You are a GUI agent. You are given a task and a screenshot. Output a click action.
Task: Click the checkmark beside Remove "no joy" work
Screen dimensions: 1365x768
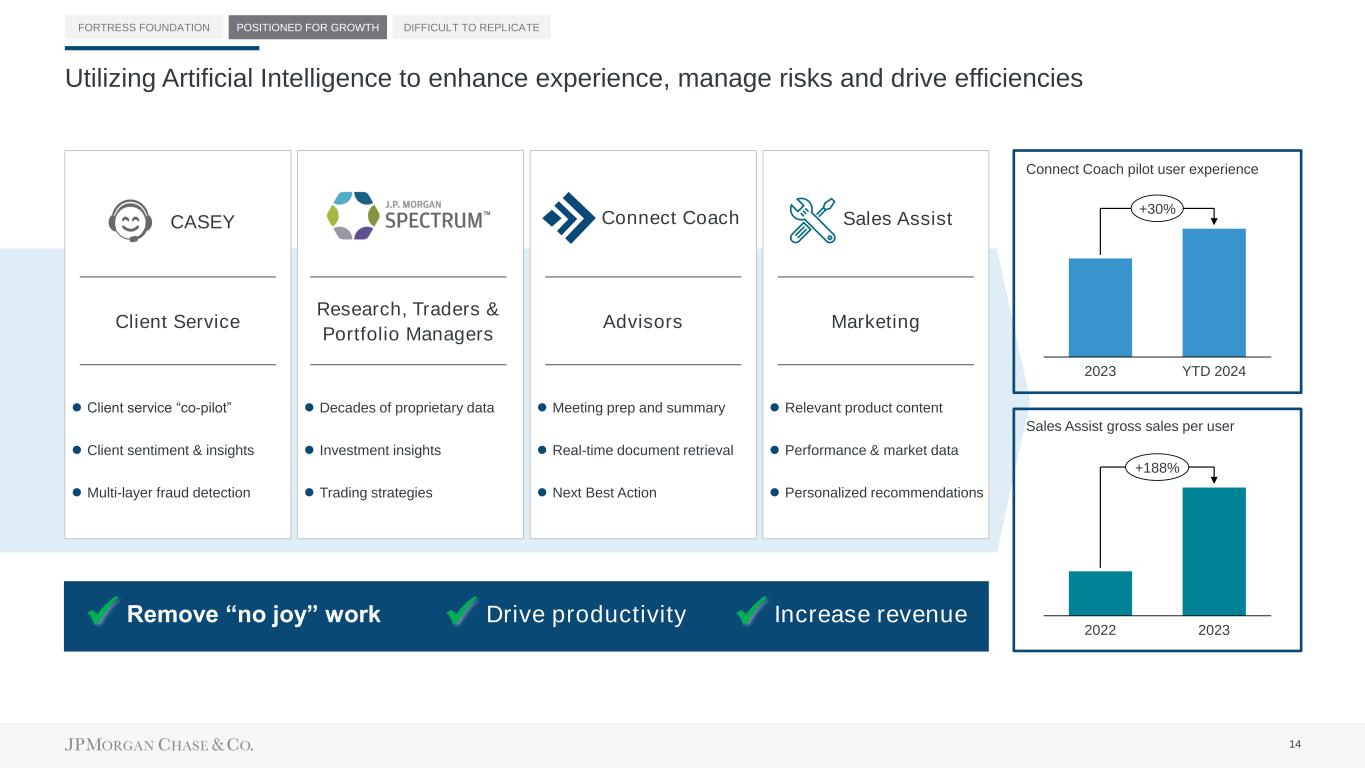[x=103, y=613]
